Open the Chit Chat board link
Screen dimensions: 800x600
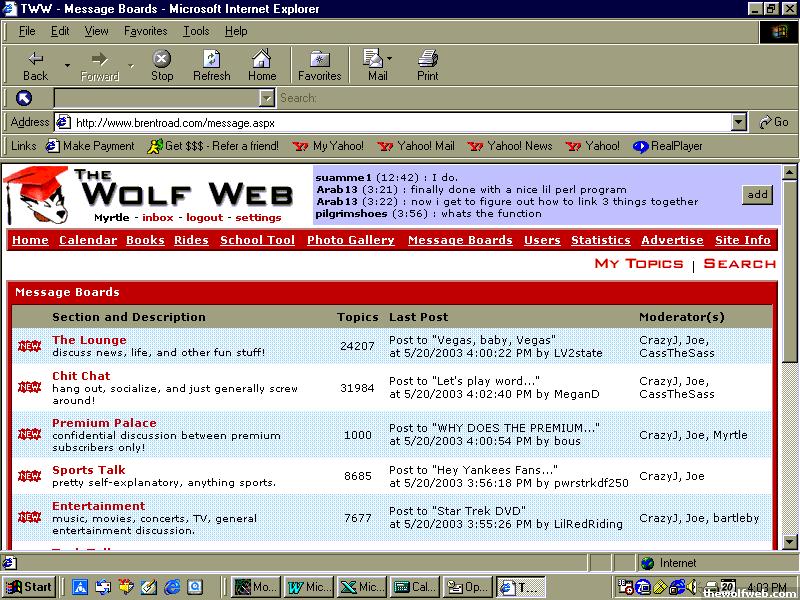point(81,376)
